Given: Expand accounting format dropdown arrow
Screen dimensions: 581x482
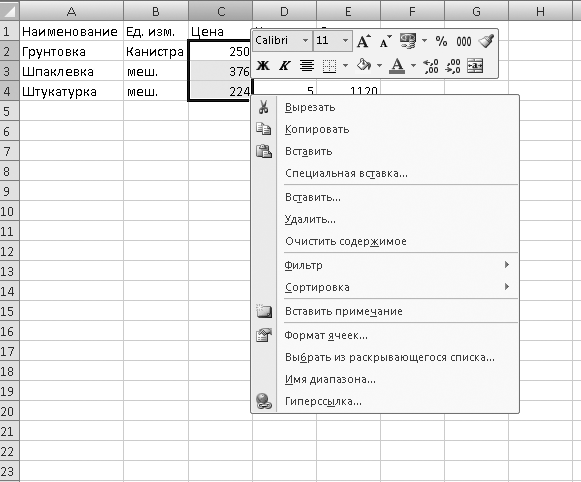Looking at the screenshot, I should 424,41.
